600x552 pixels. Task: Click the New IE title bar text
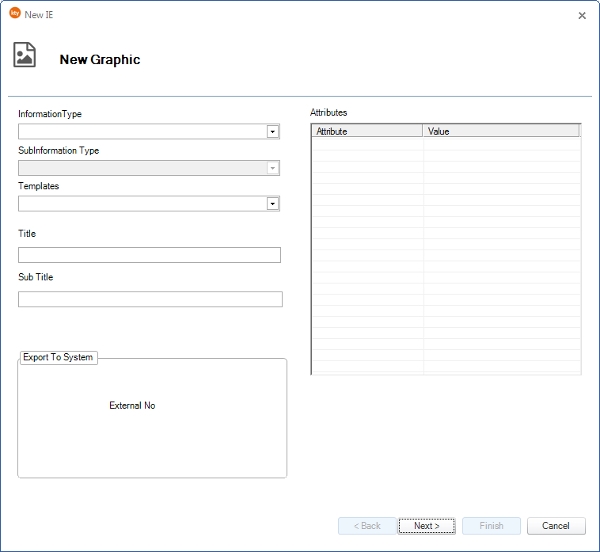pyautogui.click(x=39, y=15)
